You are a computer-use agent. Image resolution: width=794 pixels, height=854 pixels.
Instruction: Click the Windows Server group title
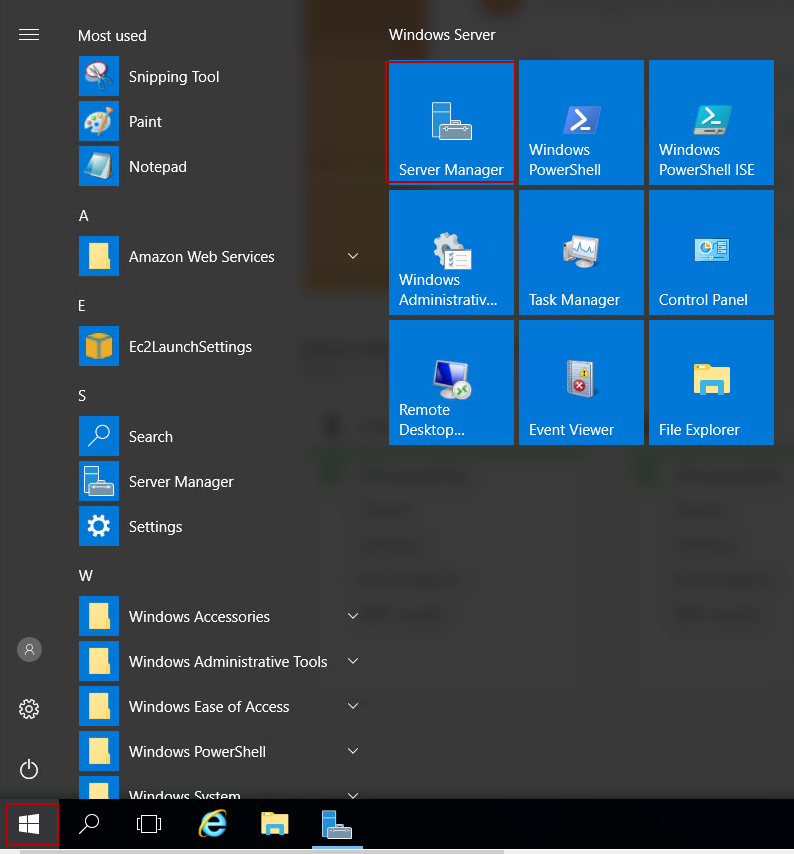tap(442, 35)
